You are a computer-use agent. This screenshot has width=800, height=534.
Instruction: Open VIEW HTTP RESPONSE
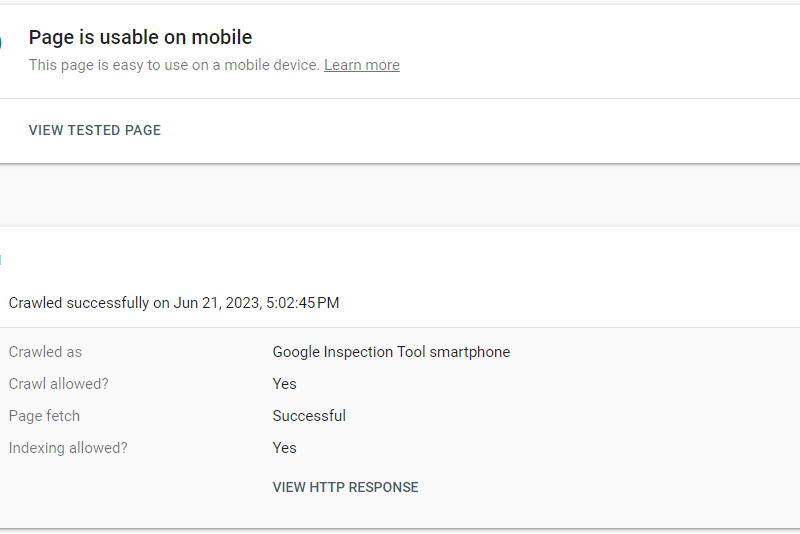(345, 487)
